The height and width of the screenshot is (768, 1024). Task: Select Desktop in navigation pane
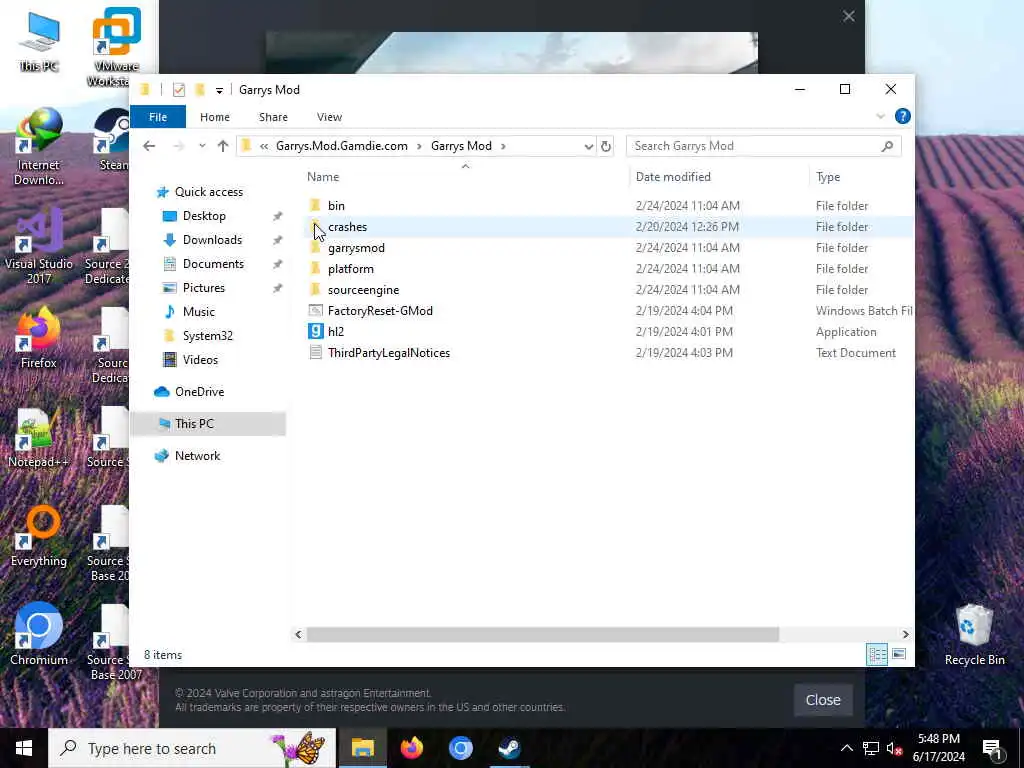coord(204,216)
